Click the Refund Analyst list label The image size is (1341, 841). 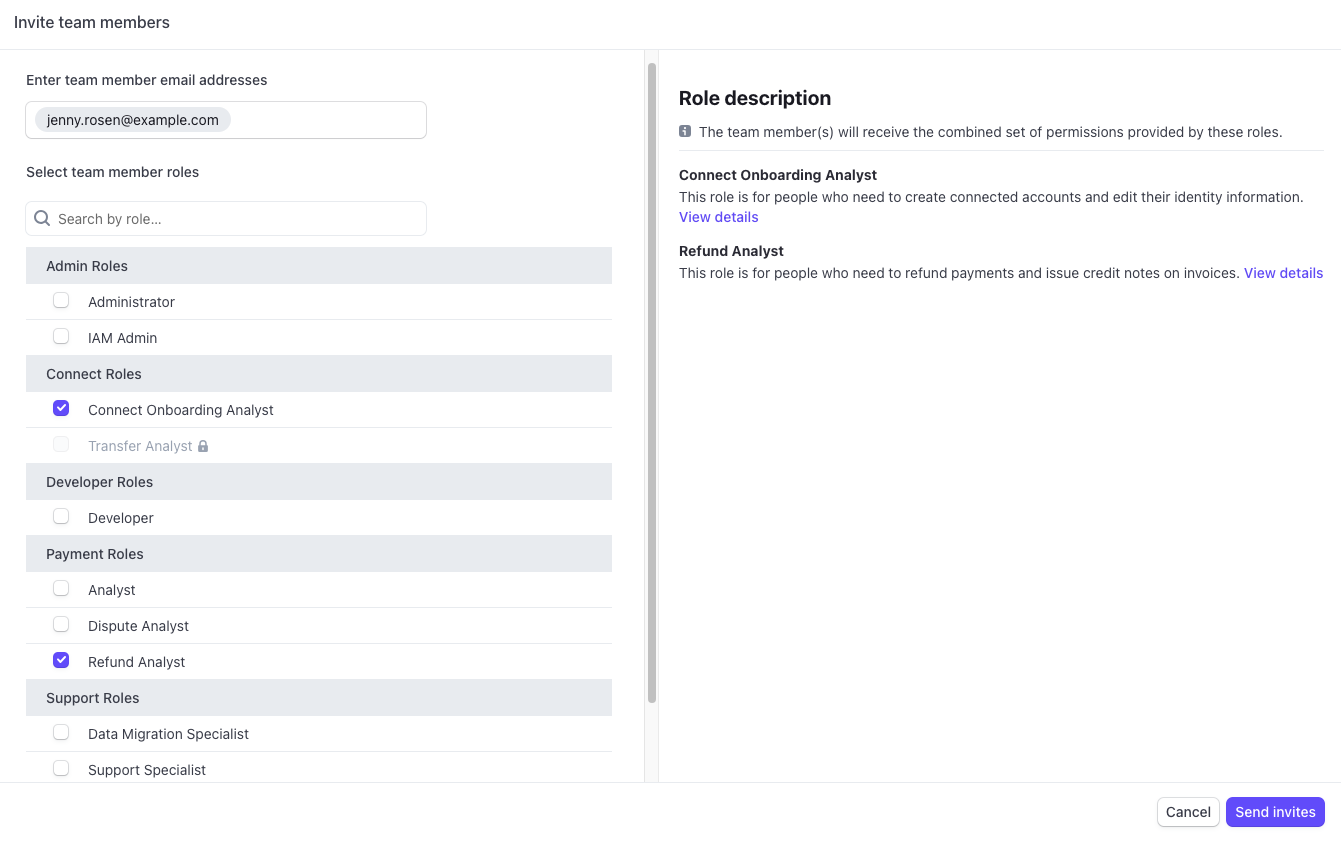[x=137, y=662]
